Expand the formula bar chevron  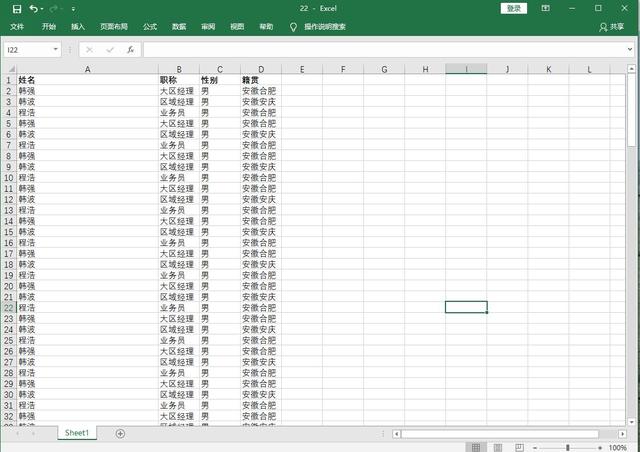click(x=630, y=49)
